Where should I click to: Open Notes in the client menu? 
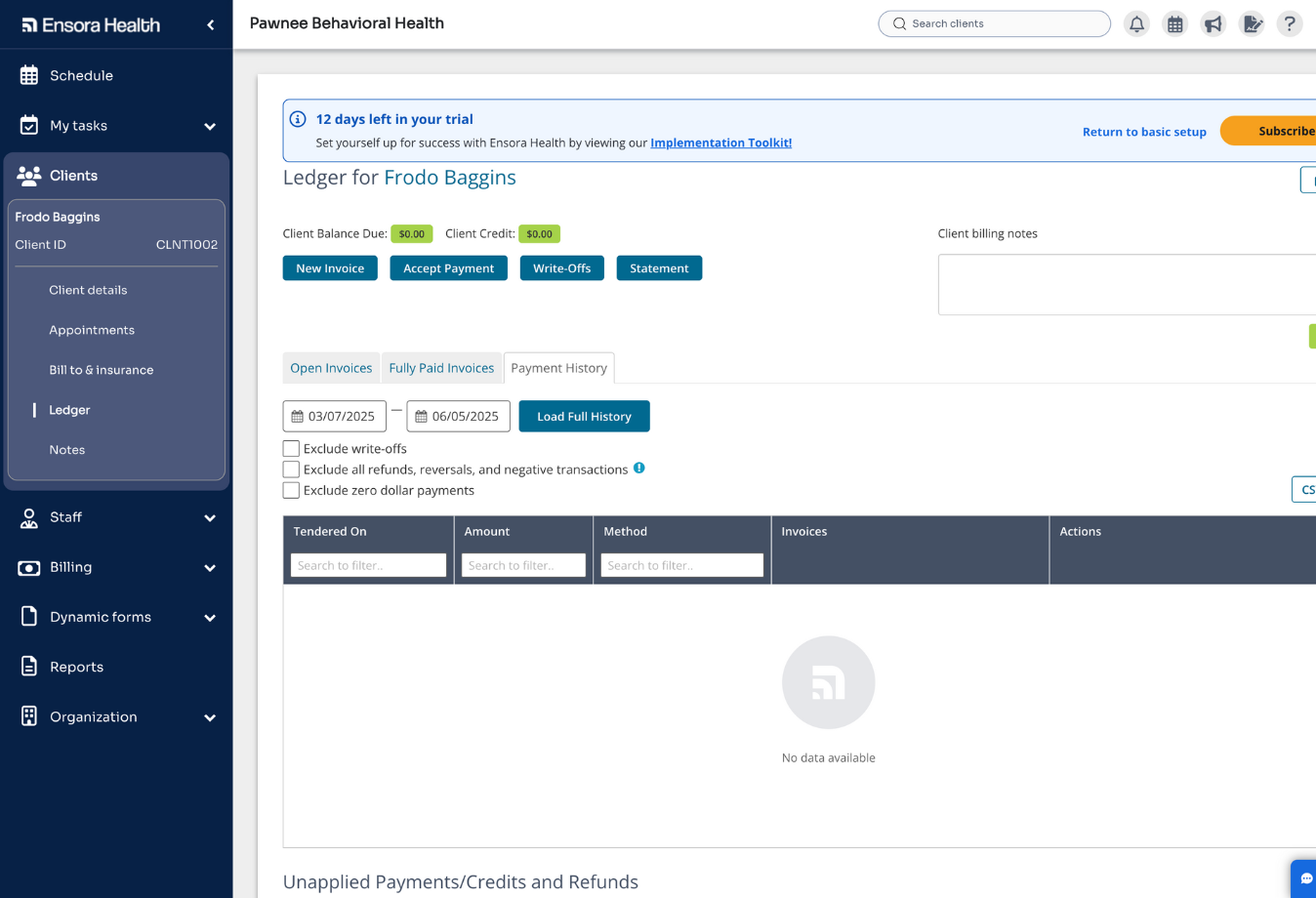[x=67, y=450]
